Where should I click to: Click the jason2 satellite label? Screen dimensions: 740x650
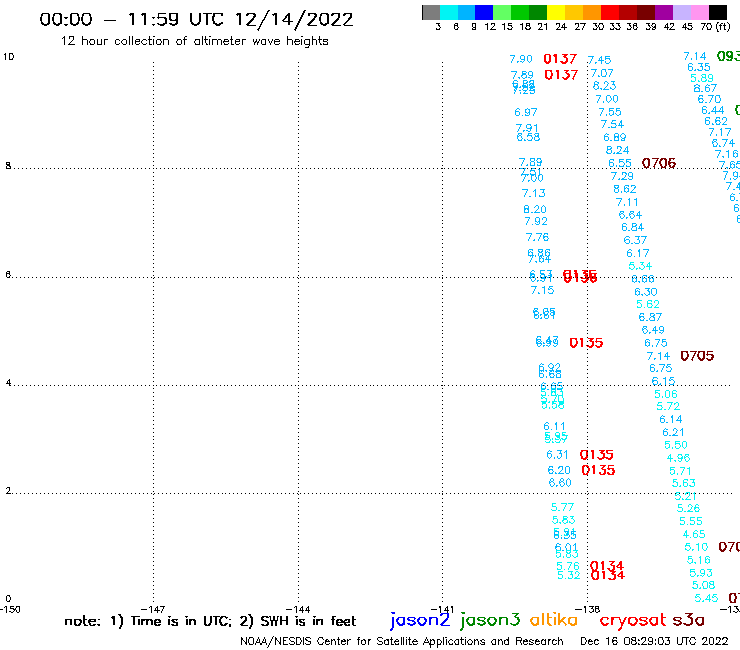(420, 620)
